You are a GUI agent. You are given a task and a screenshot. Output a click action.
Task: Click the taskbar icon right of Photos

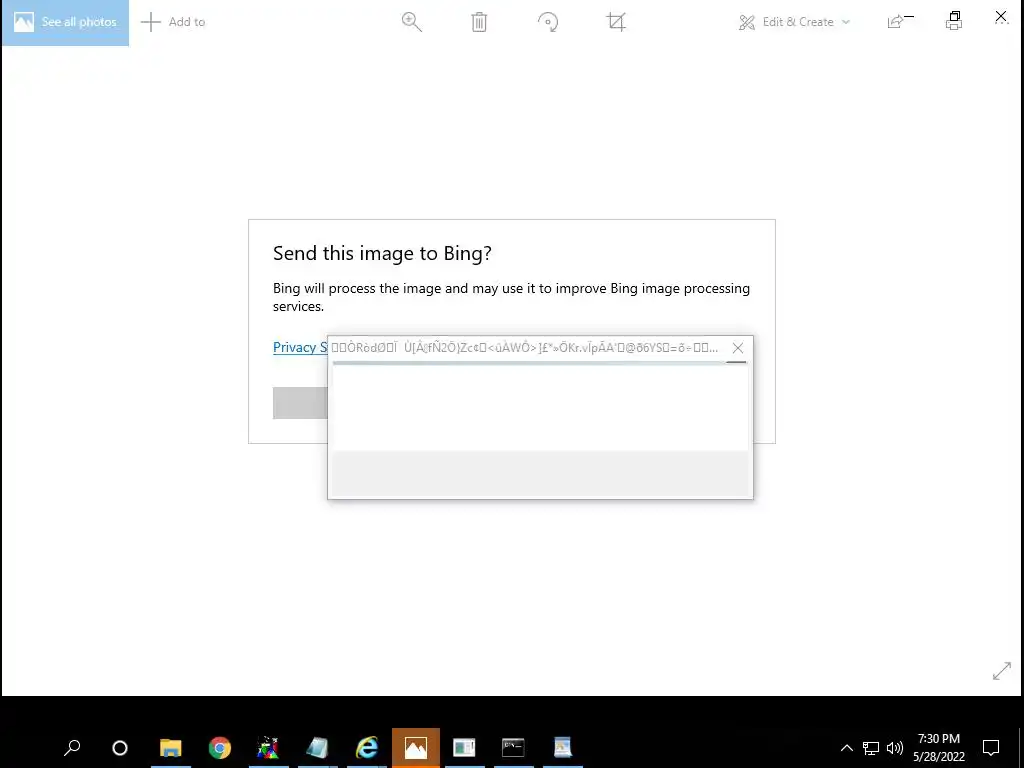(x=464, y=748)
